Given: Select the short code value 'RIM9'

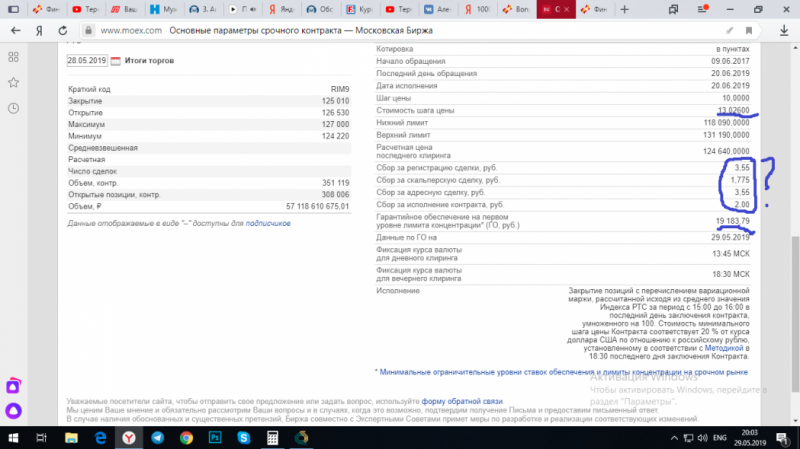Looking at the screenshot, I should pos(340,89).
